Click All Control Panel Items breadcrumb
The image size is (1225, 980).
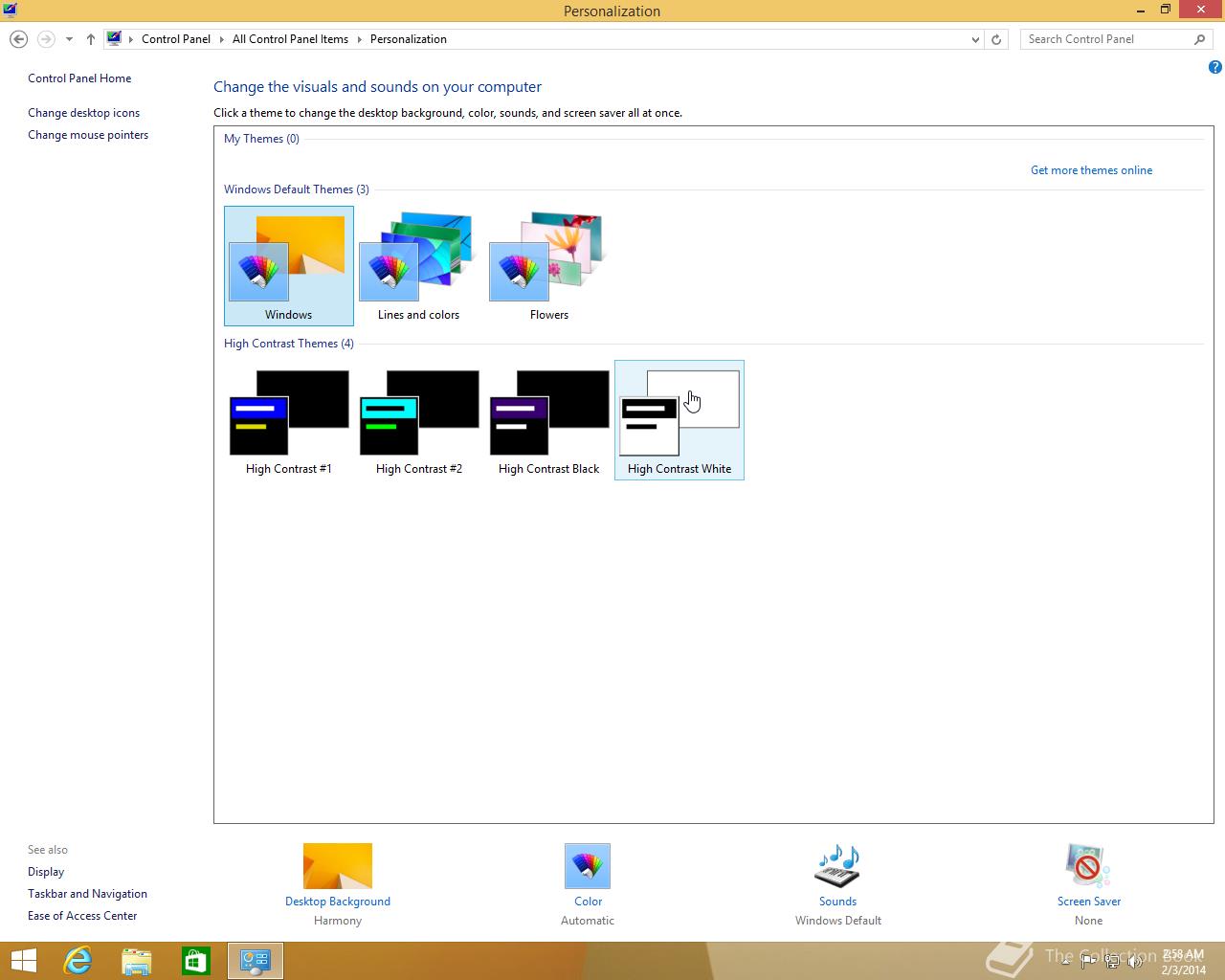(290, 39)
